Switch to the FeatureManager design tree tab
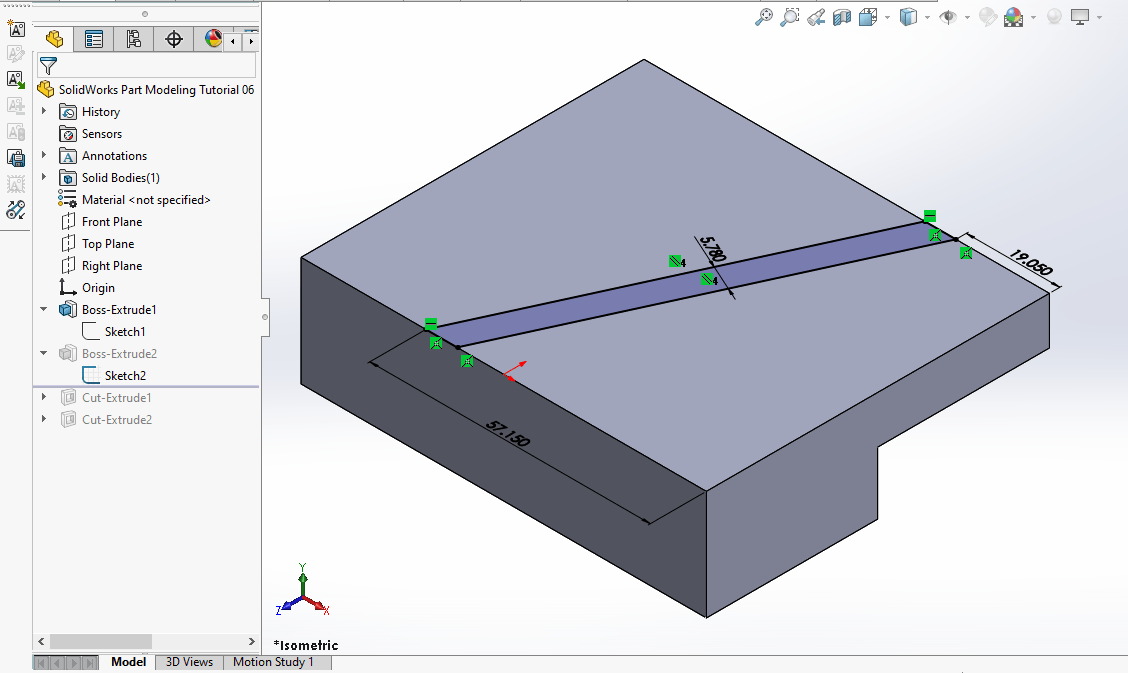1128x673 pixels. [54, 39]
